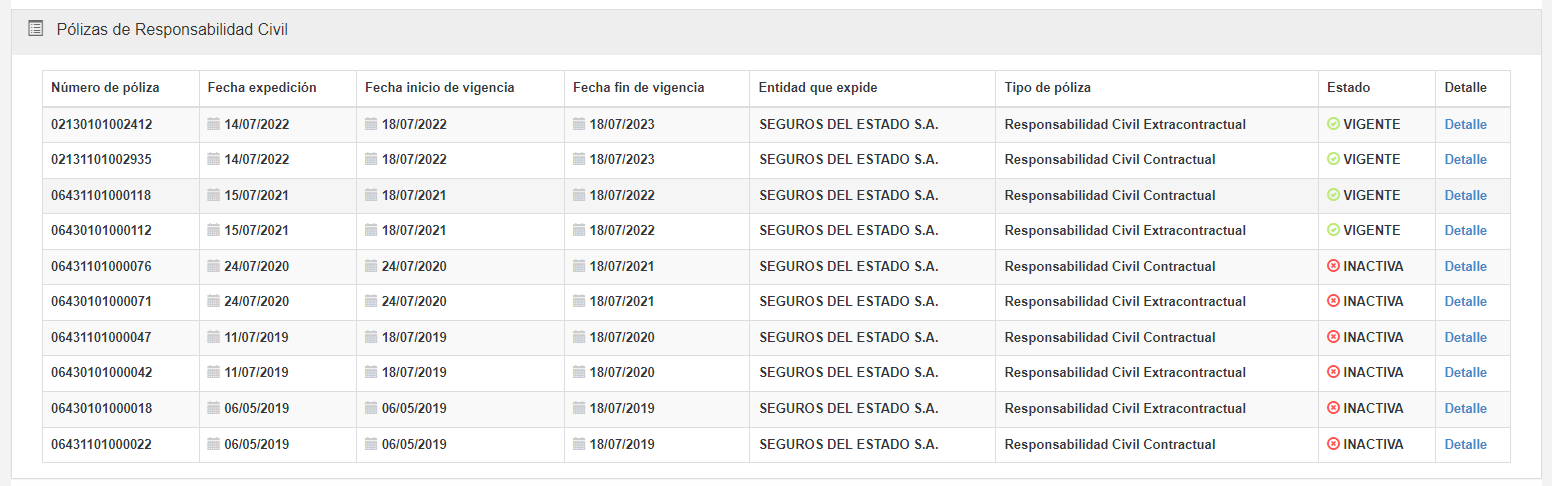The height and width of the screenshot is (486, 1552).
Task: Click calendar icon beside inicio de vigencia for policy 02131101002935
Action: [371, 159]
